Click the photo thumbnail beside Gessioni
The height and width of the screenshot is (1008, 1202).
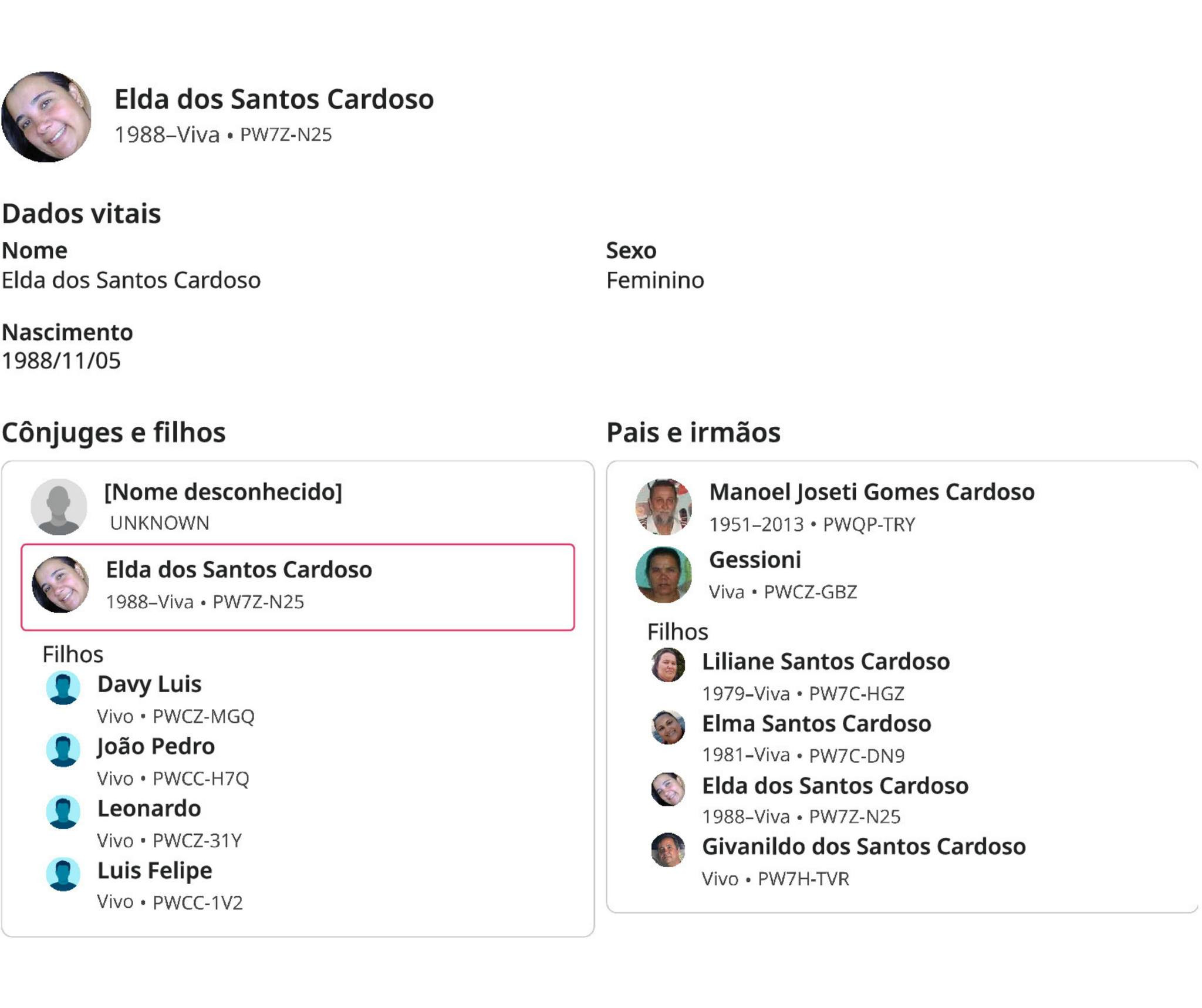(664, 574)
